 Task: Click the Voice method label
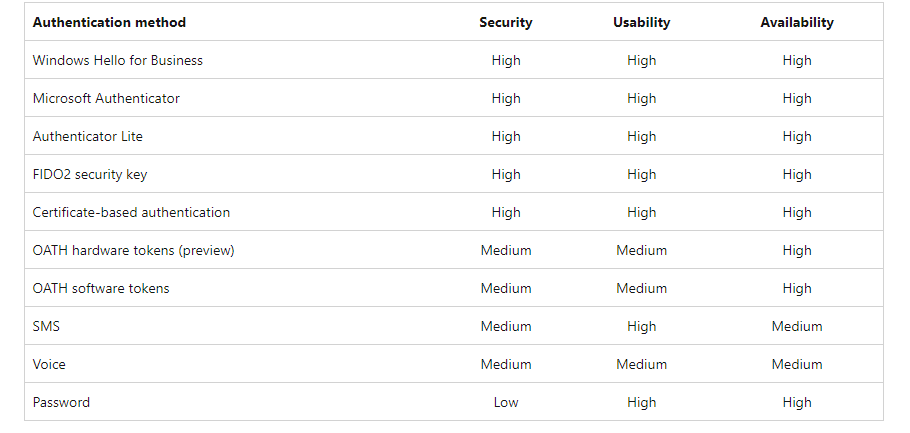click(49, 364)
